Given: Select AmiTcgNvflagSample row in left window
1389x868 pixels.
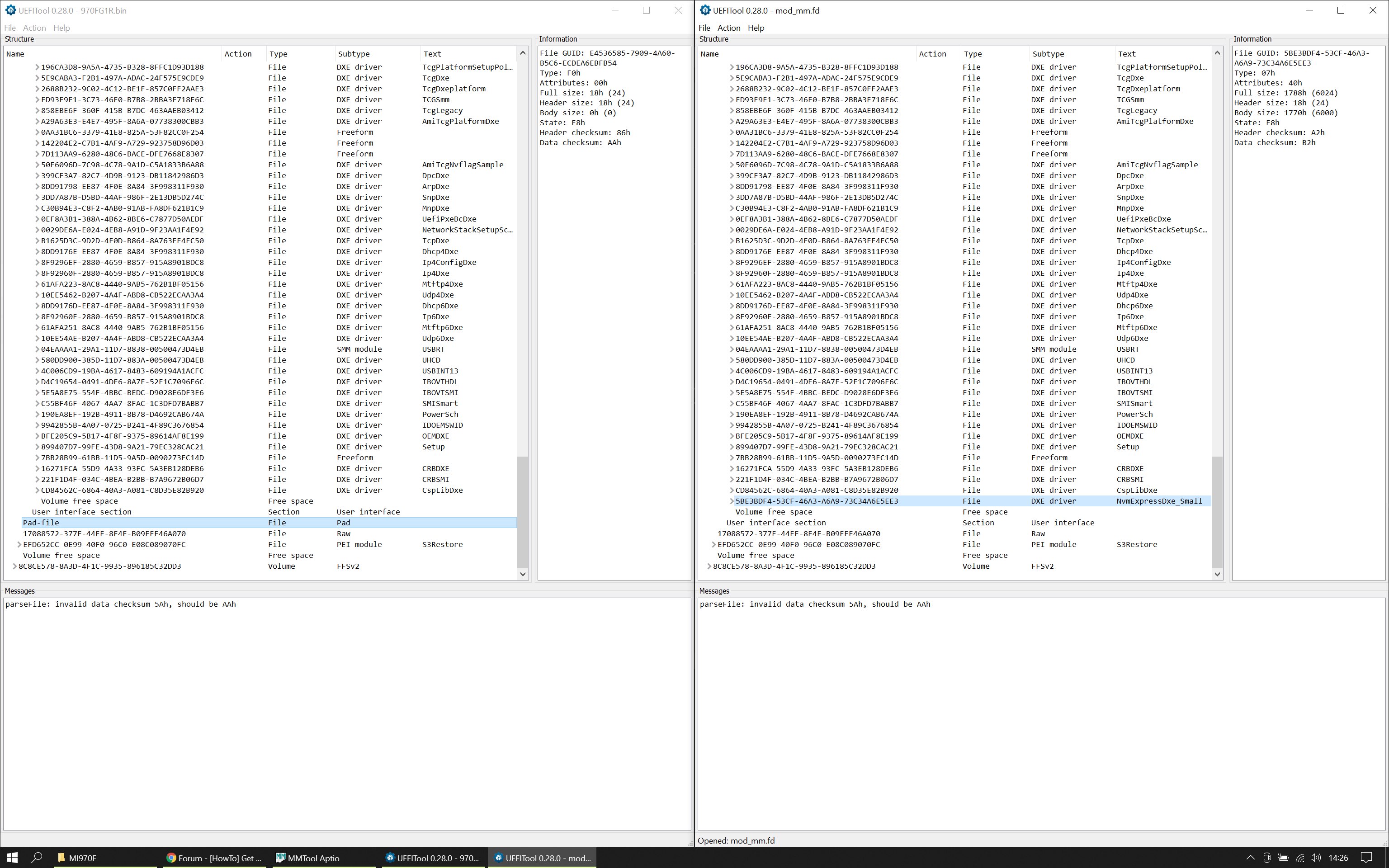Looking at the screenshot, I should click(278, 165).
